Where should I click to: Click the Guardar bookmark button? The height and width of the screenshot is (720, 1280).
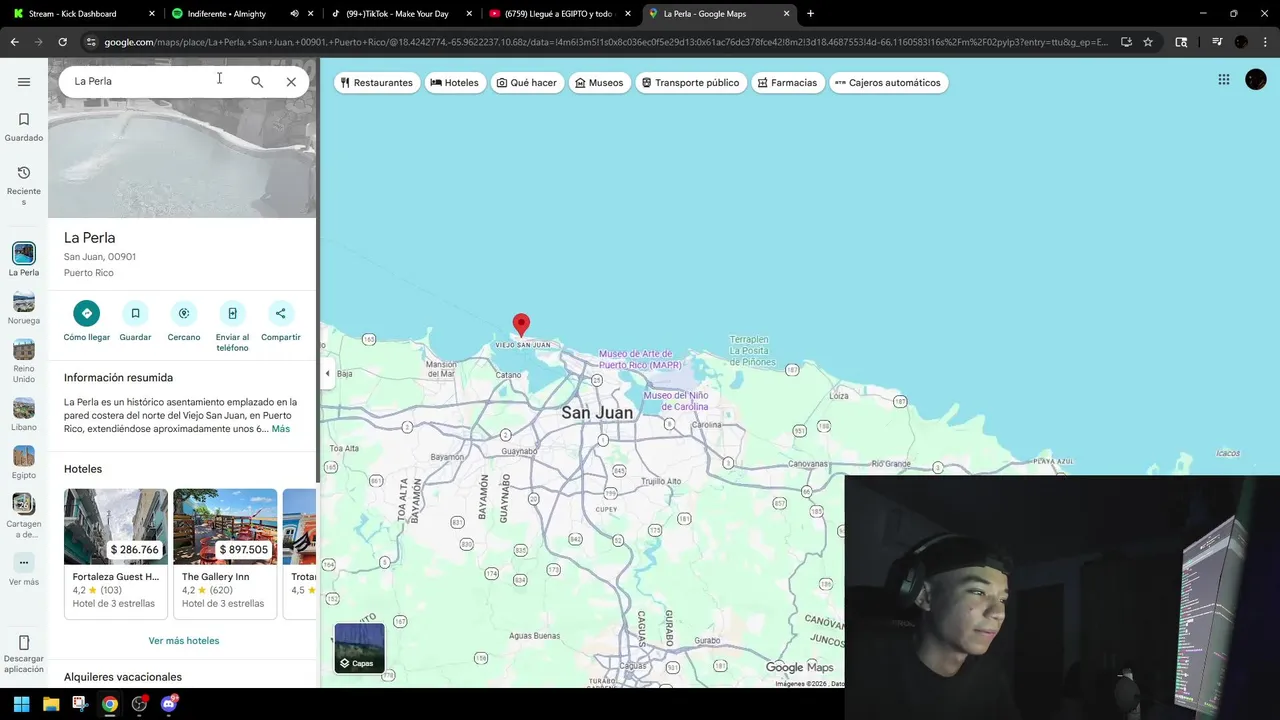pos(135,321)
